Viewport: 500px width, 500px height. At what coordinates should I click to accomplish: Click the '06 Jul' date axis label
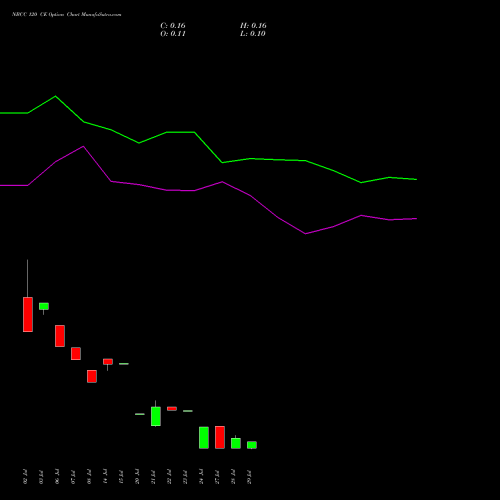57,477
